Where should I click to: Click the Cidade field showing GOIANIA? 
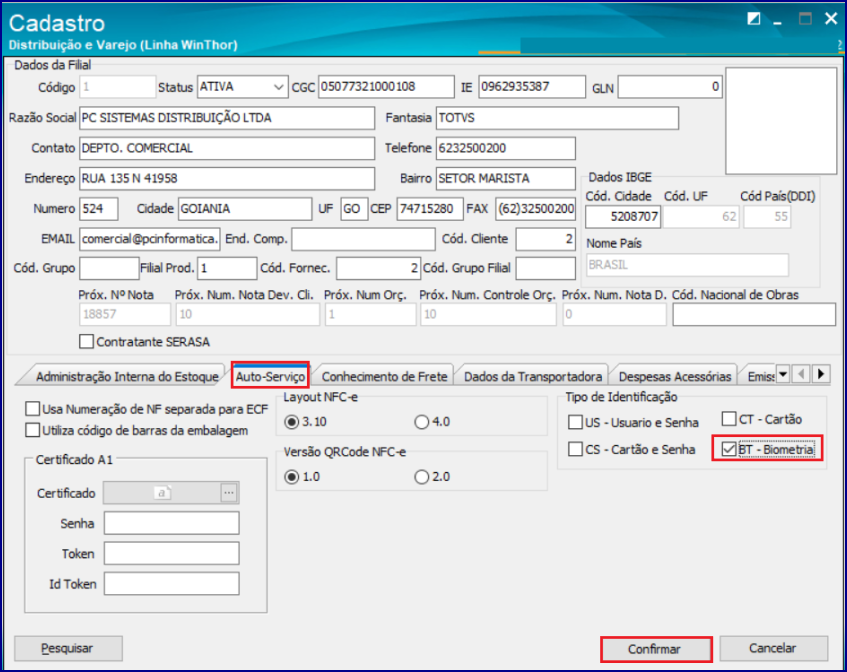click(x=245, y=209)
